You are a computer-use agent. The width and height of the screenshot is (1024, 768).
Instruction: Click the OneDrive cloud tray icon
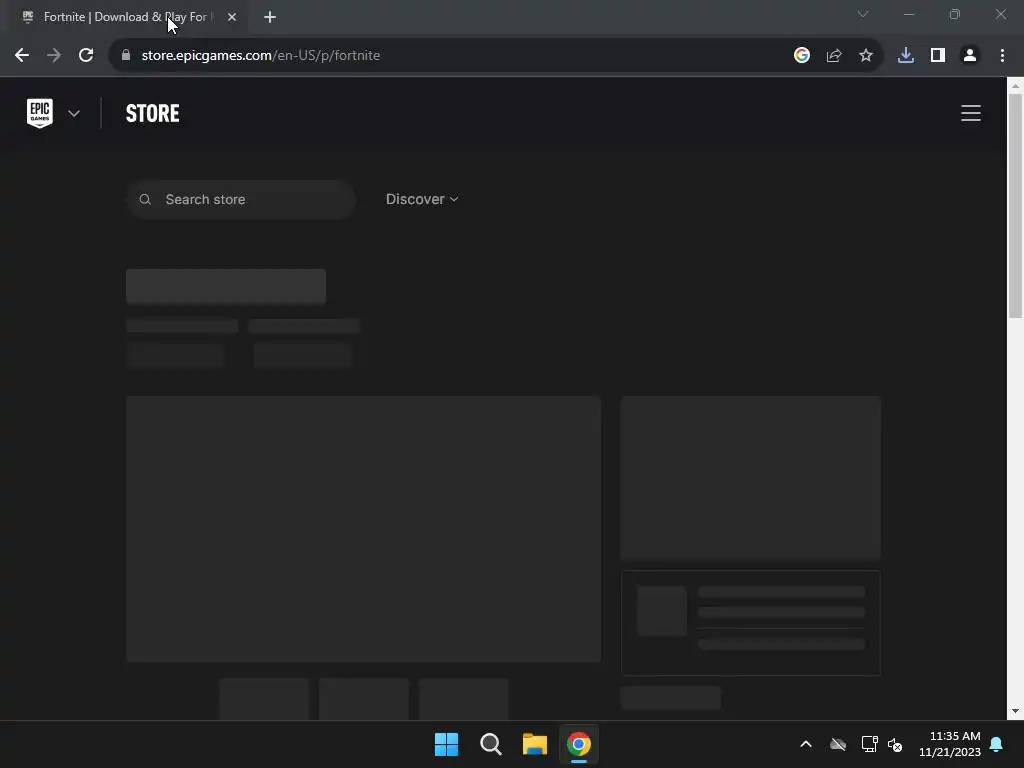coord(838,744)
